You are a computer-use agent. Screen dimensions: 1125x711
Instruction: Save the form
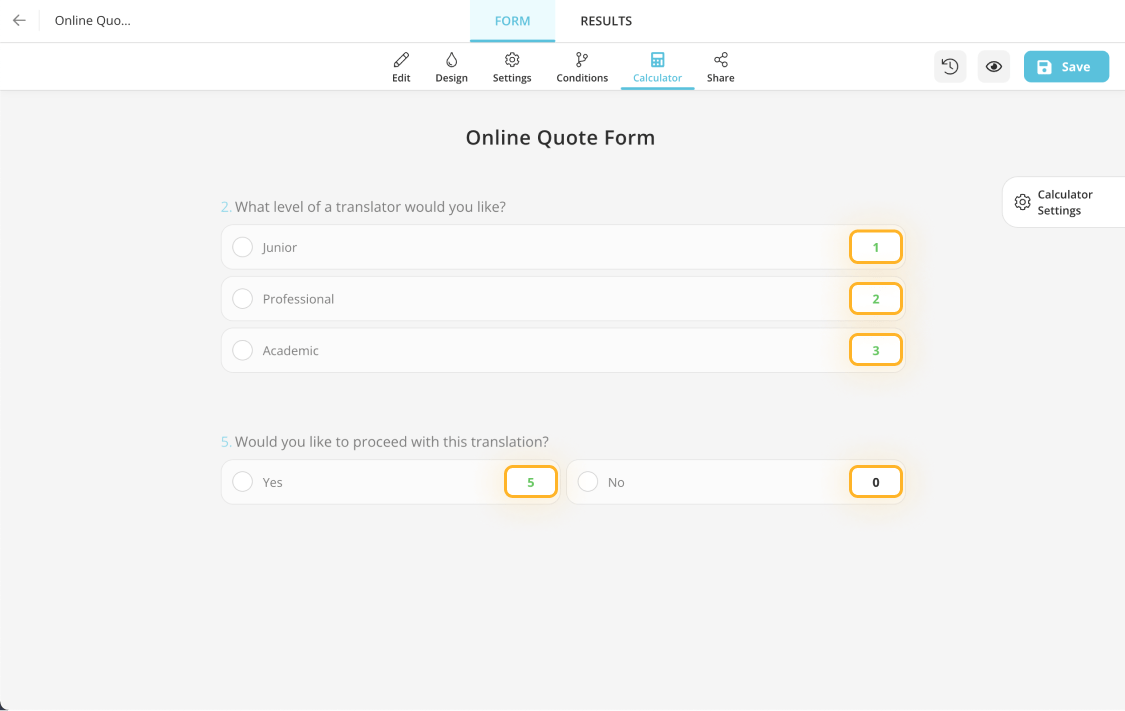[x=1066, y=66]
